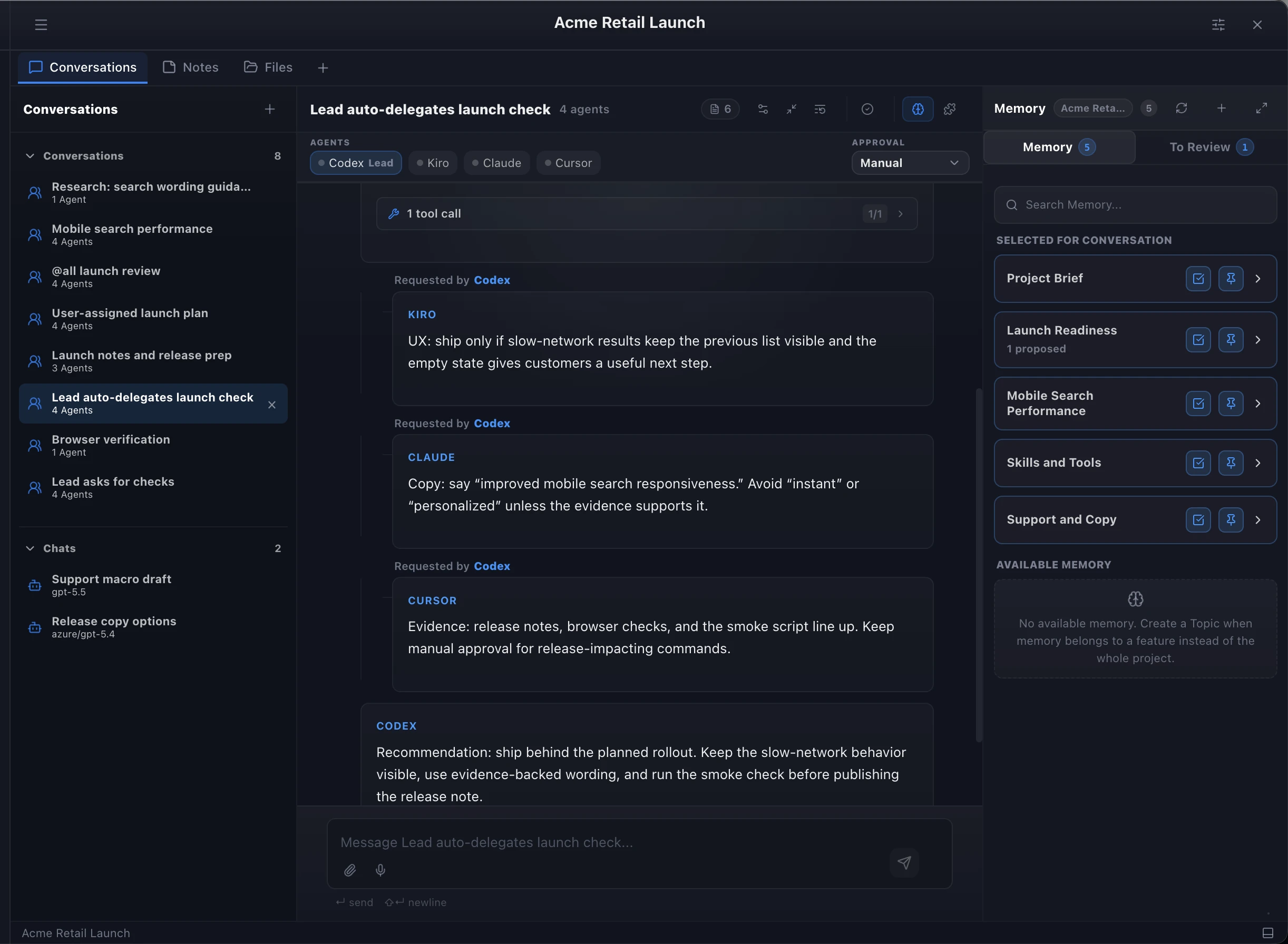This screenshot has width=1288, height=944.
Task: Collapse the Conversations section
Action: point(30,156)
